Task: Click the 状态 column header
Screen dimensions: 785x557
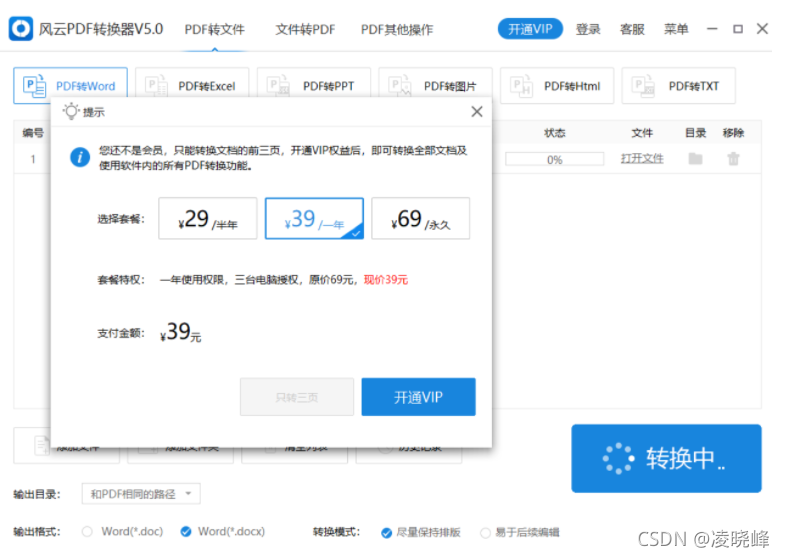Action: [554, 133]
